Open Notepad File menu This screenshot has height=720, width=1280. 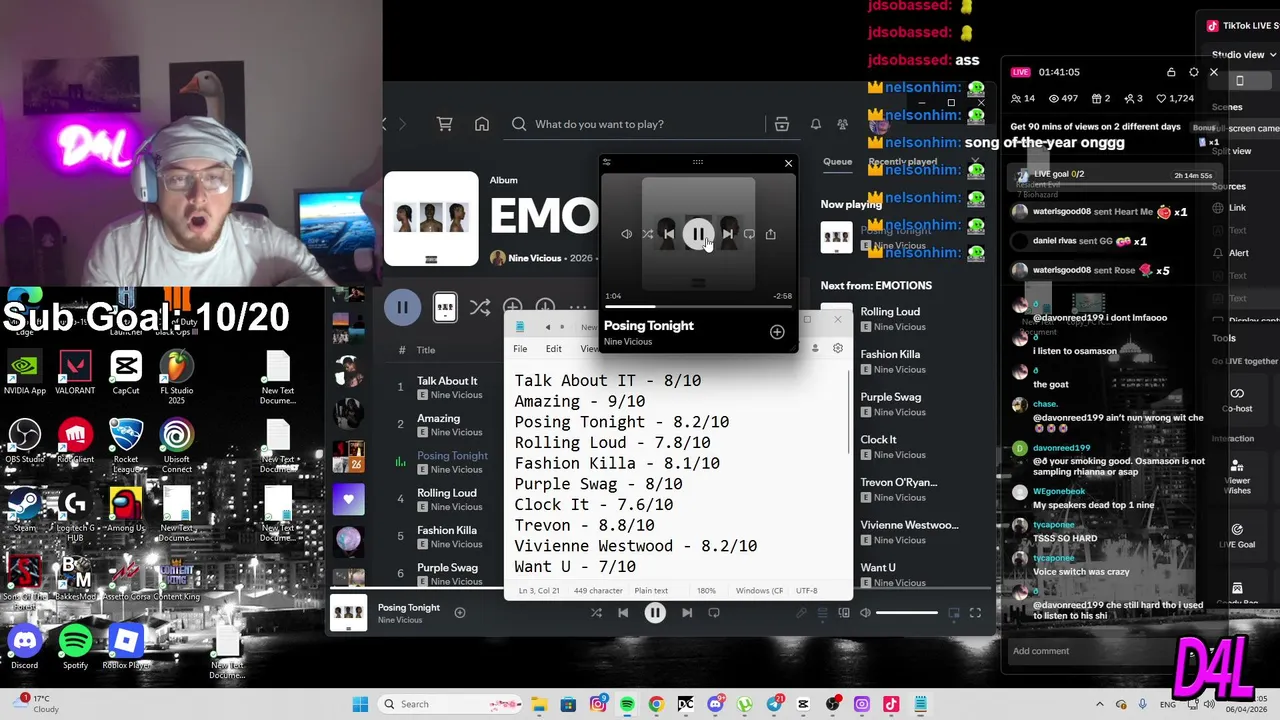520,349
